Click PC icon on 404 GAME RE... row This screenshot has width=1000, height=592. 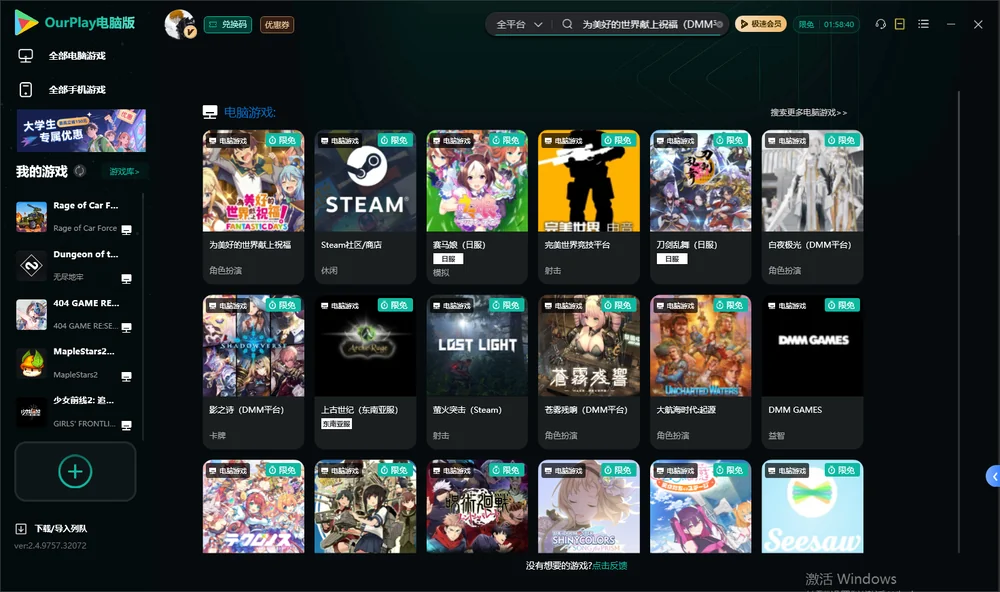[126, 328]
